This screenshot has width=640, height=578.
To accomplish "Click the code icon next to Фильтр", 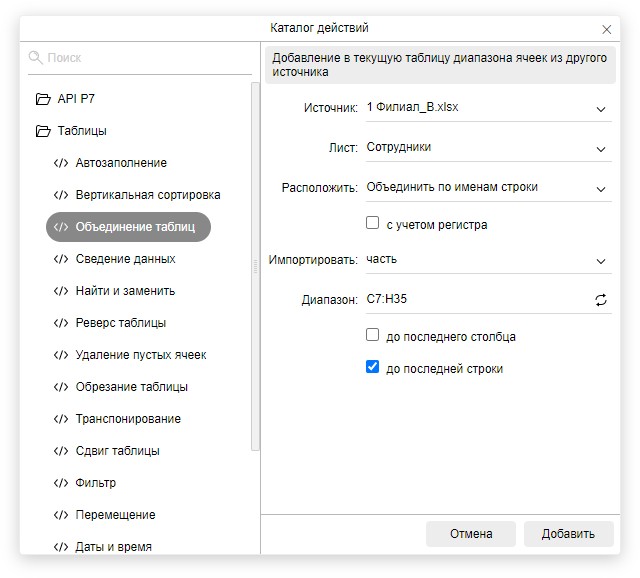I will [60, 483].
